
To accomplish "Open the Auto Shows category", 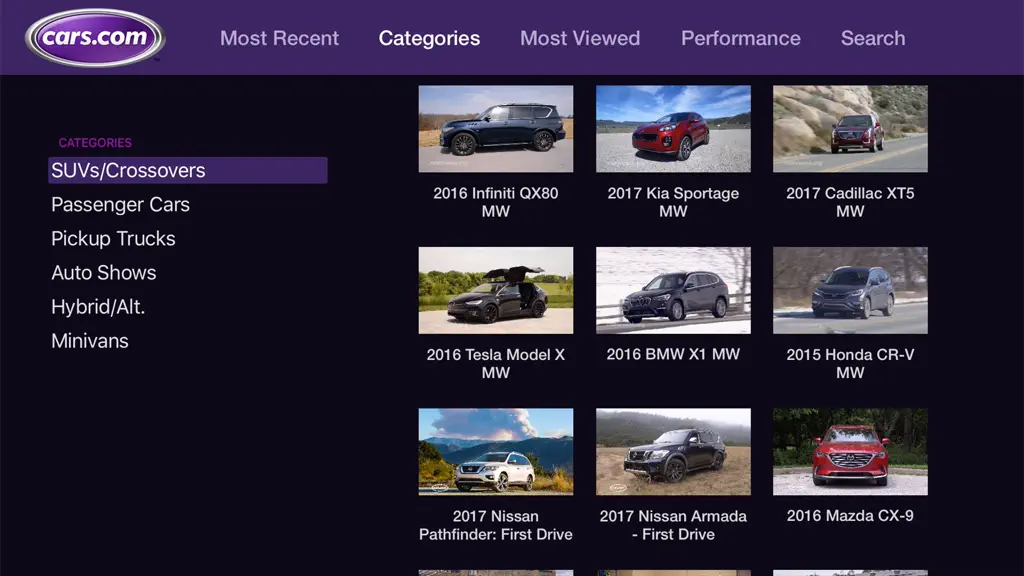I will pos(103,272).
